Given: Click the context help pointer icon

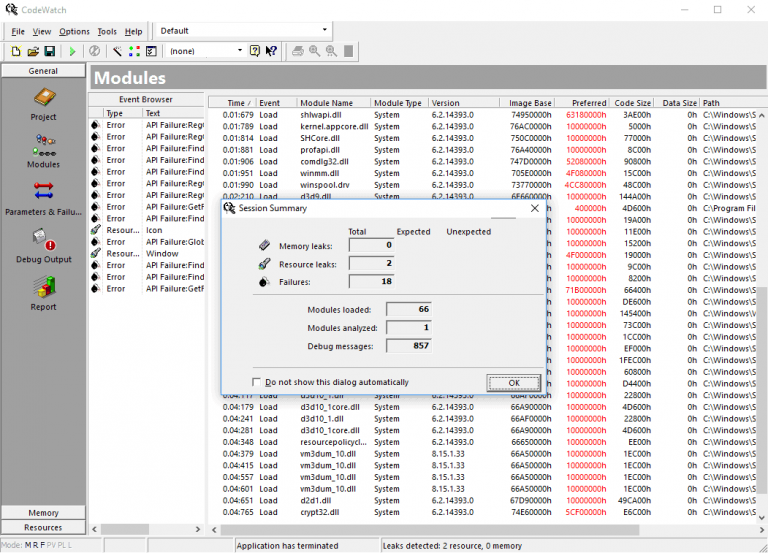Looking at the screenshot, I should (x=271, y=51).
